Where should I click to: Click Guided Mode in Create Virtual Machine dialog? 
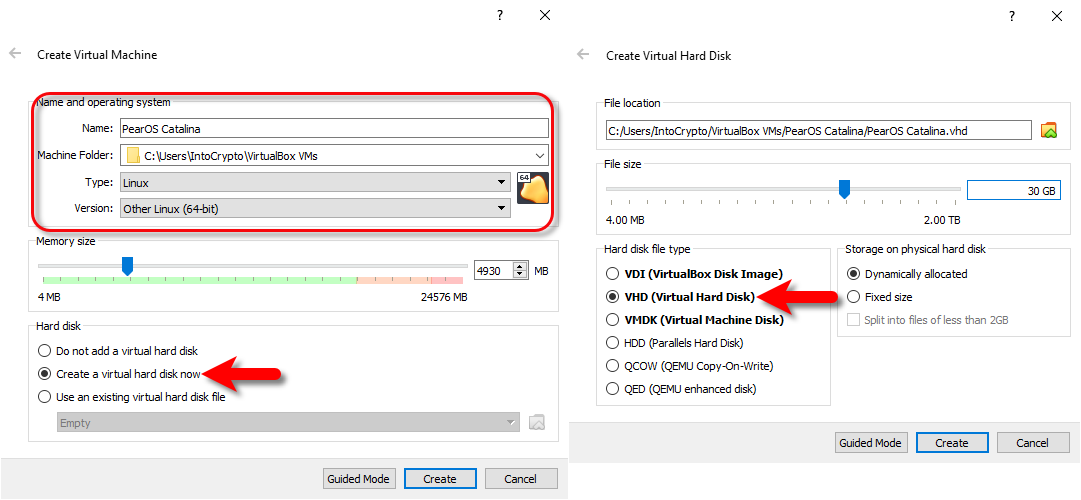point(358,479)
